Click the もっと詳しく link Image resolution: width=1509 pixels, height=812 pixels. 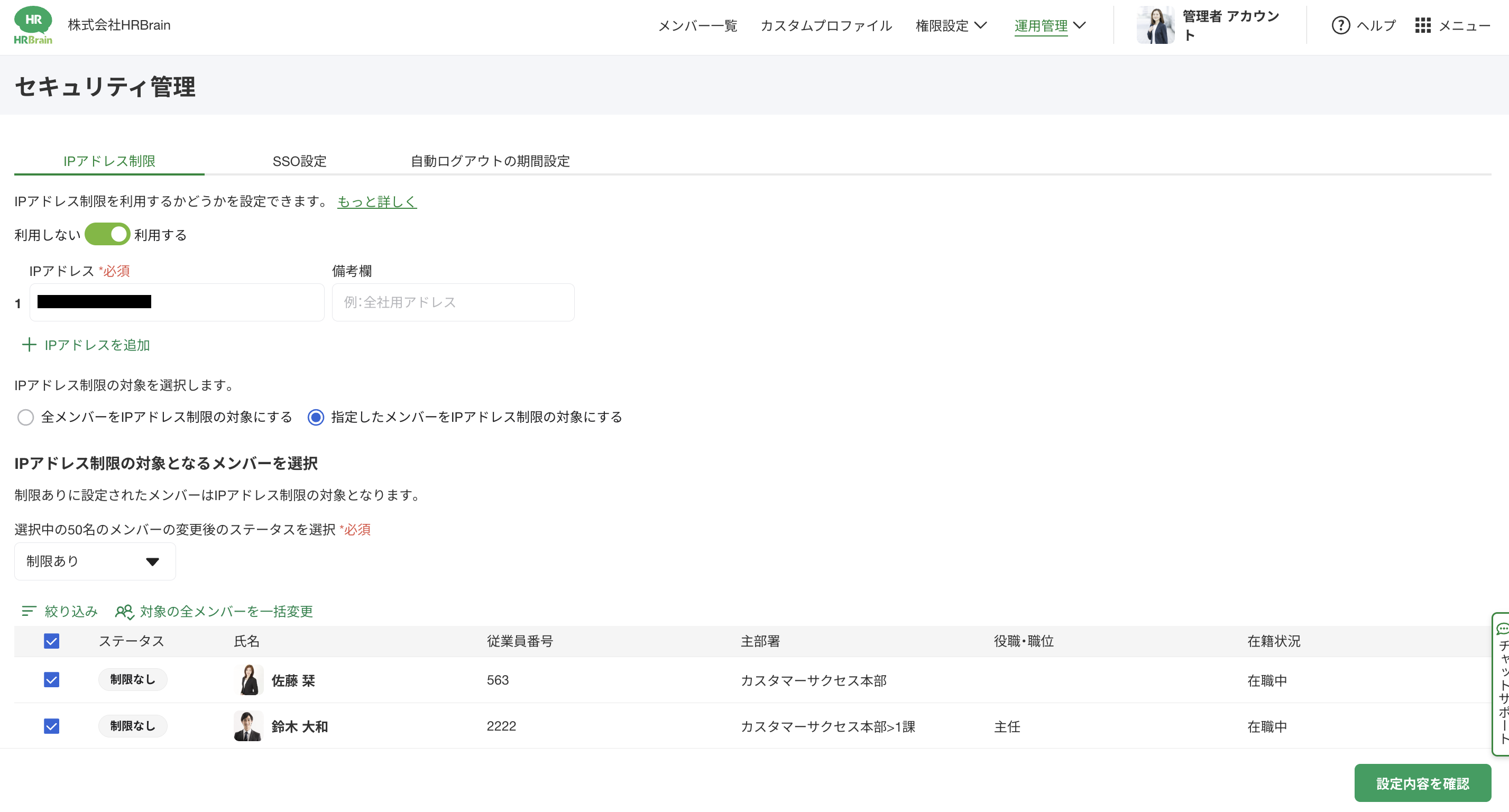coord(376,201)
